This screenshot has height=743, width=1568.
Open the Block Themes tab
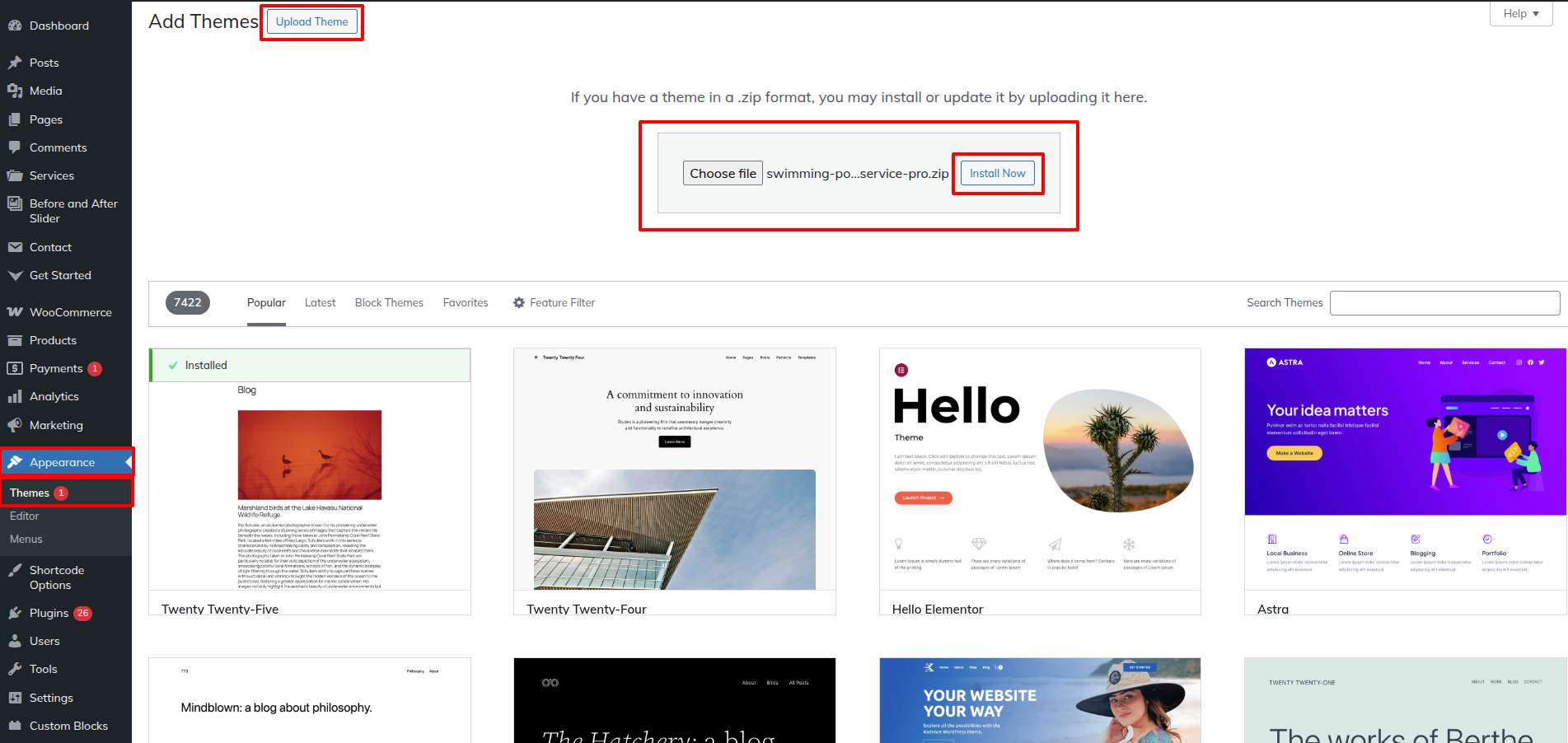pos(389,302)
